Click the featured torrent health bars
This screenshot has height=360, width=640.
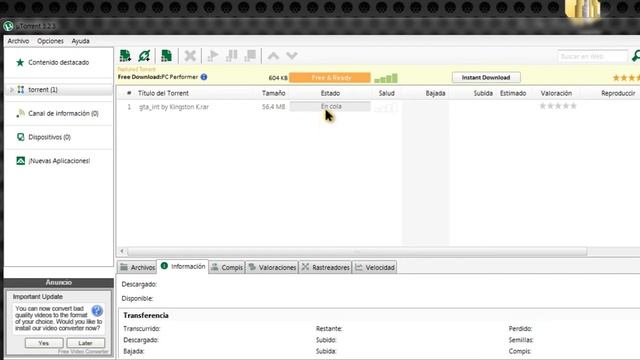coord(386,78)
